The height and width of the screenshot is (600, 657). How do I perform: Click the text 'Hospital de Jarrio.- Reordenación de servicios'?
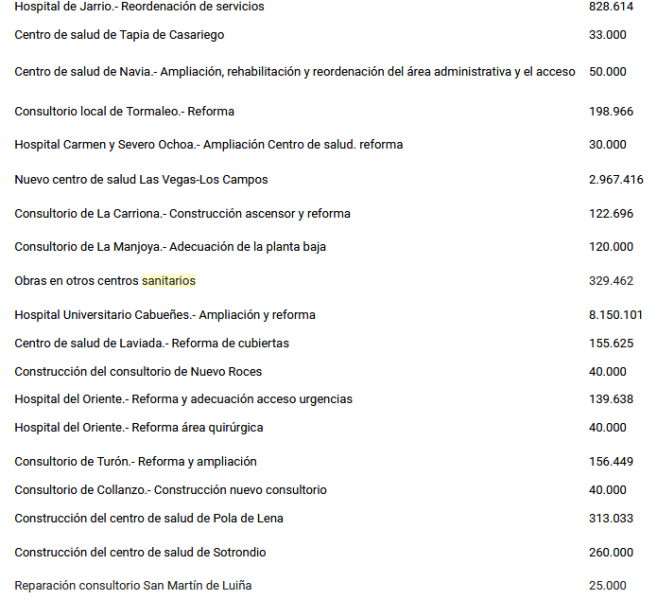click(x=139, y=7)
